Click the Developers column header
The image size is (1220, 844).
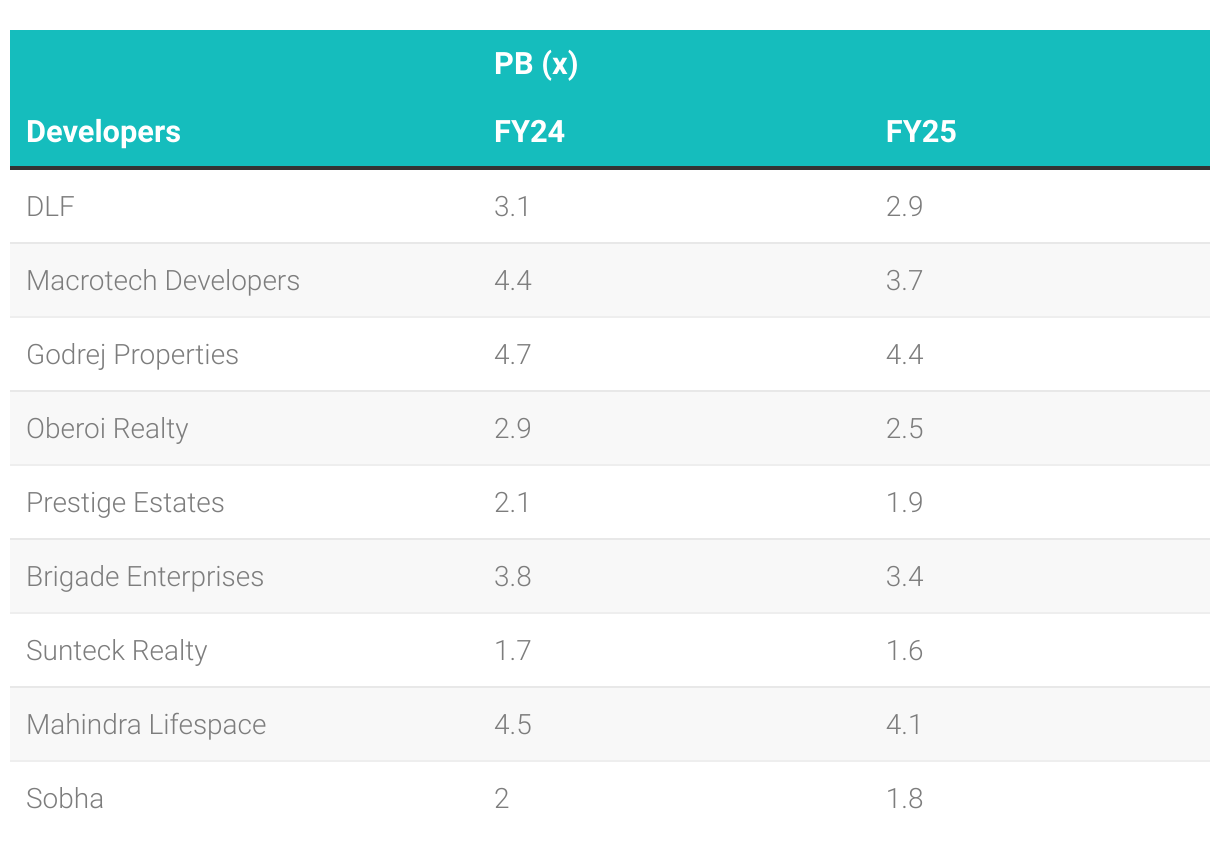pyautogui.click(x=103, y=131)
